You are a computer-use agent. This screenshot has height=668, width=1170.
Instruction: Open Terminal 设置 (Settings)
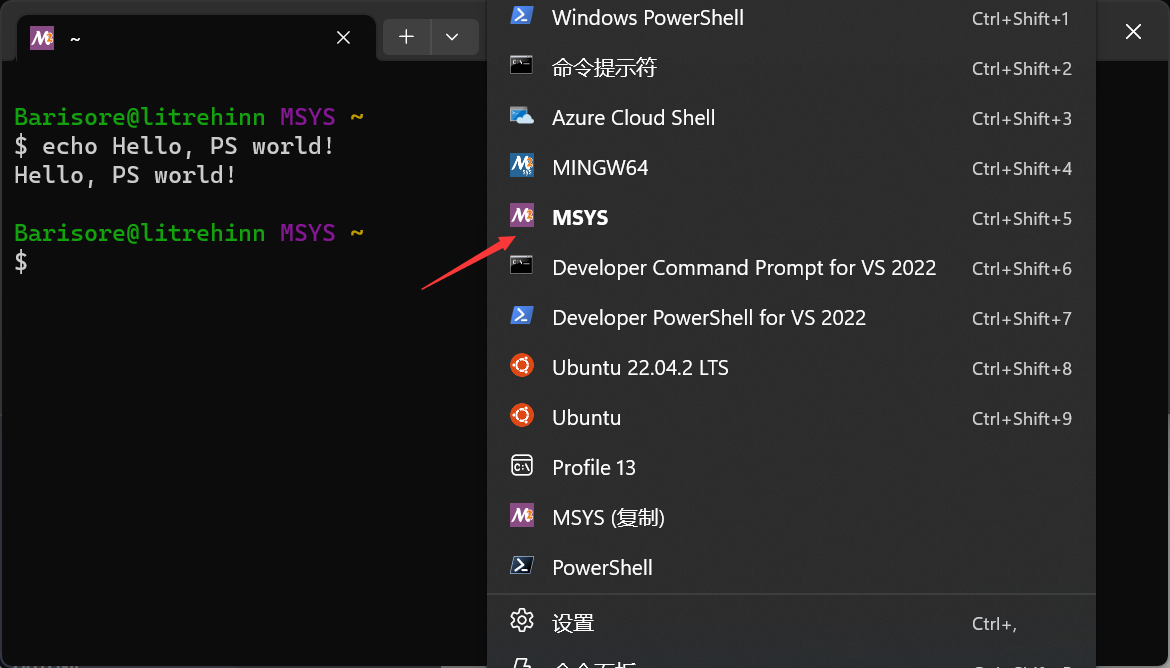tap(575, 621)
